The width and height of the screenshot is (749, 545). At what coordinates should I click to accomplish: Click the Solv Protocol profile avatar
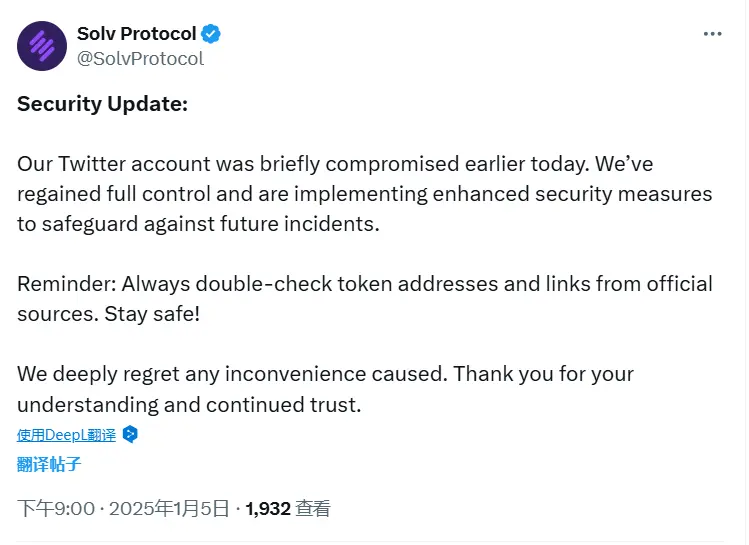click(41, 46)
